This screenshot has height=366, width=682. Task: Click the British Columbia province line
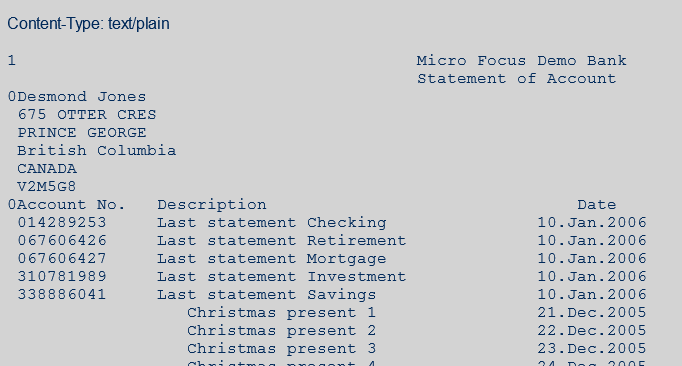[97, 151]
